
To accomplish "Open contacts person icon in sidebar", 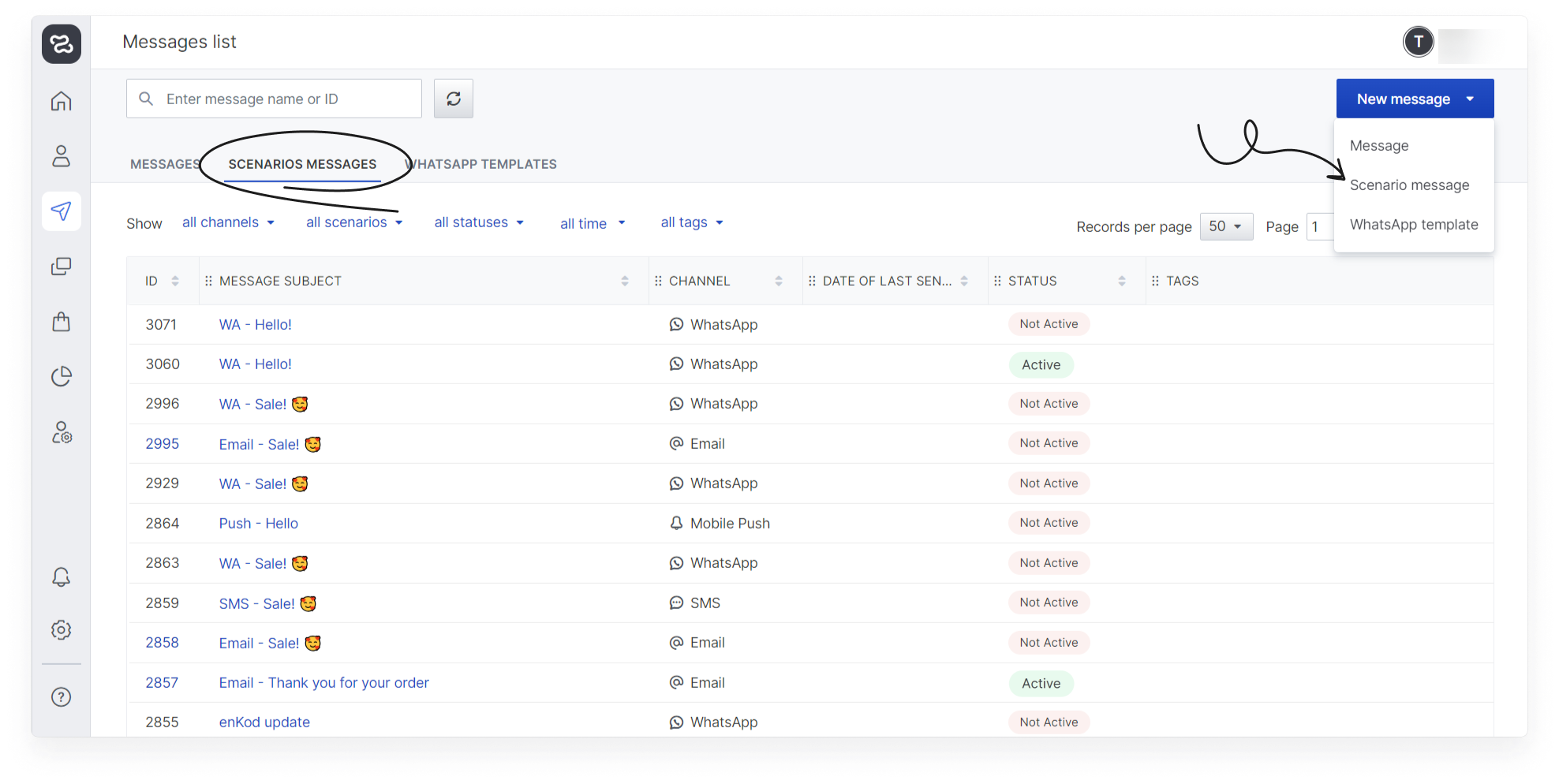I will [x=62, y=156].
